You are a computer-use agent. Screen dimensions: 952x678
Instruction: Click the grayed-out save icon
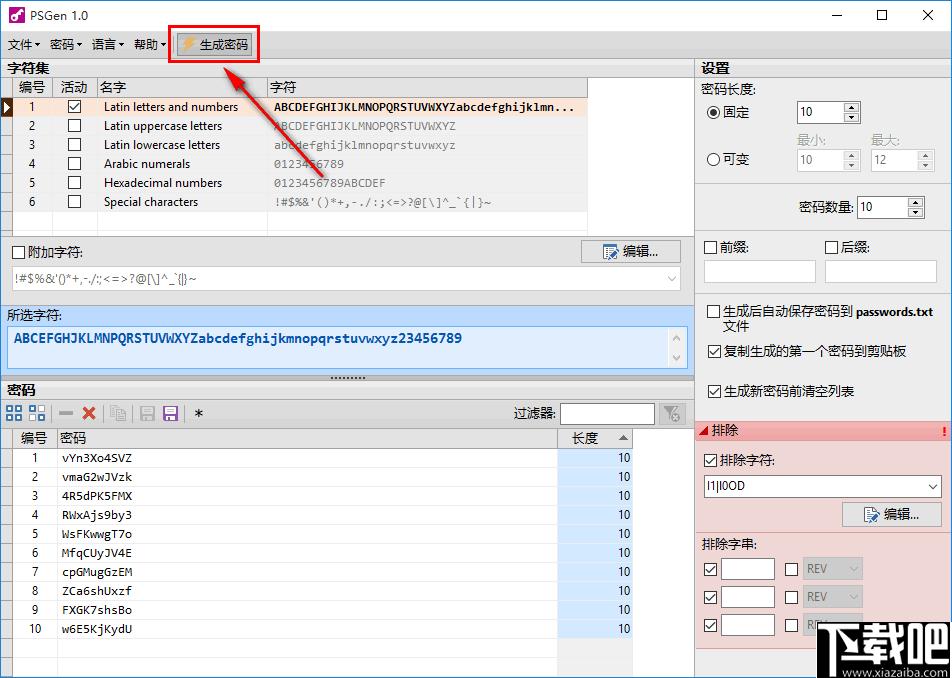[147, 413]
